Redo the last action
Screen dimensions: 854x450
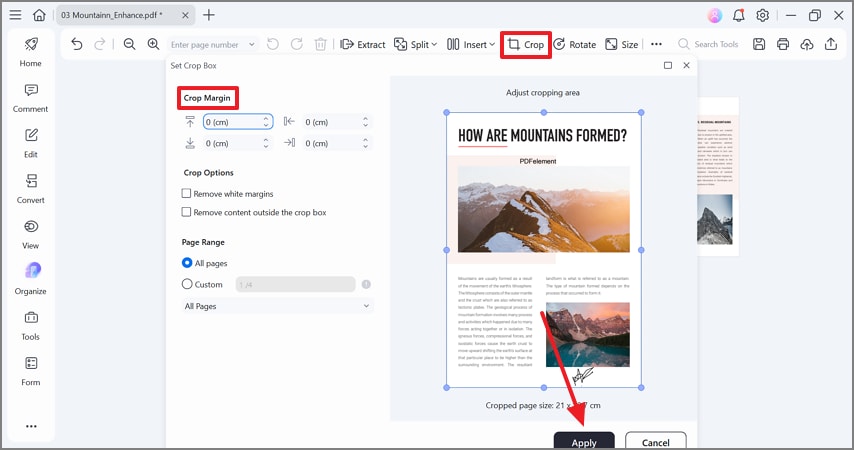100,44
